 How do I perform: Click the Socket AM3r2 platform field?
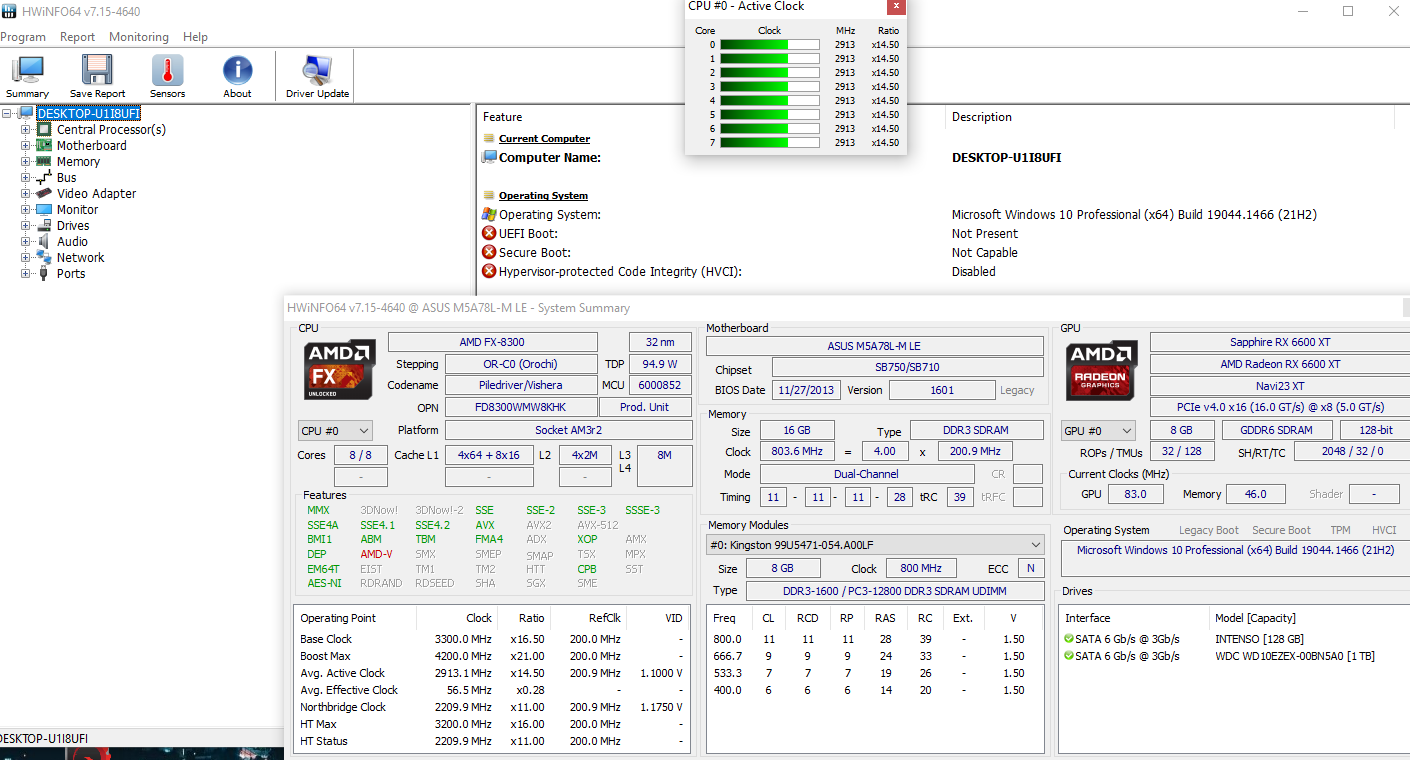[568, 430]
